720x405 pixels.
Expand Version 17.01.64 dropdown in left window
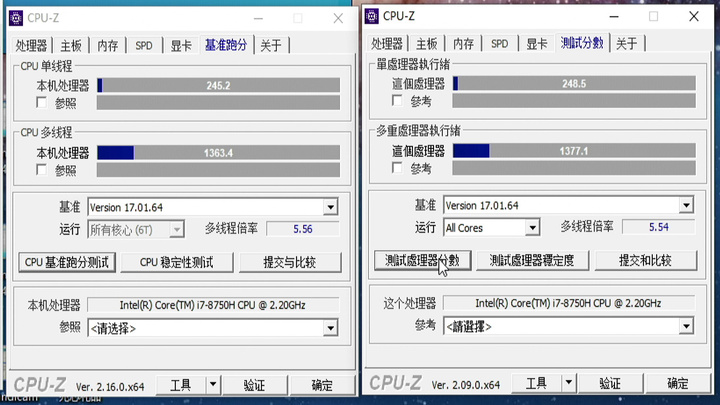330,207
